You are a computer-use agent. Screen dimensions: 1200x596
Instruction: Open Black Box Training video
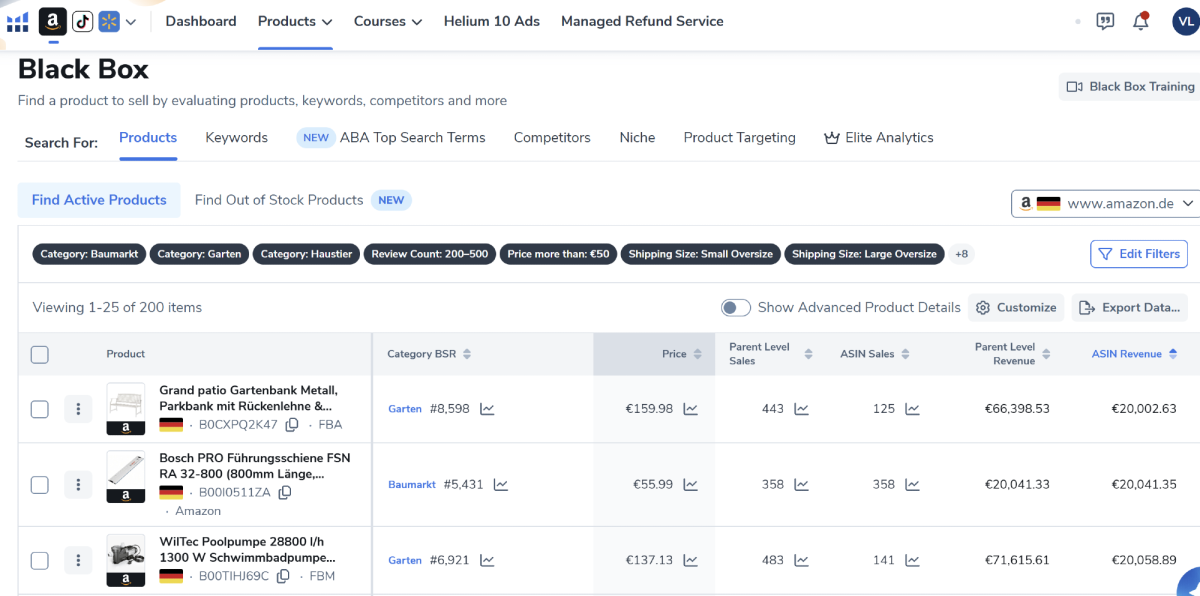(1130, 87)
